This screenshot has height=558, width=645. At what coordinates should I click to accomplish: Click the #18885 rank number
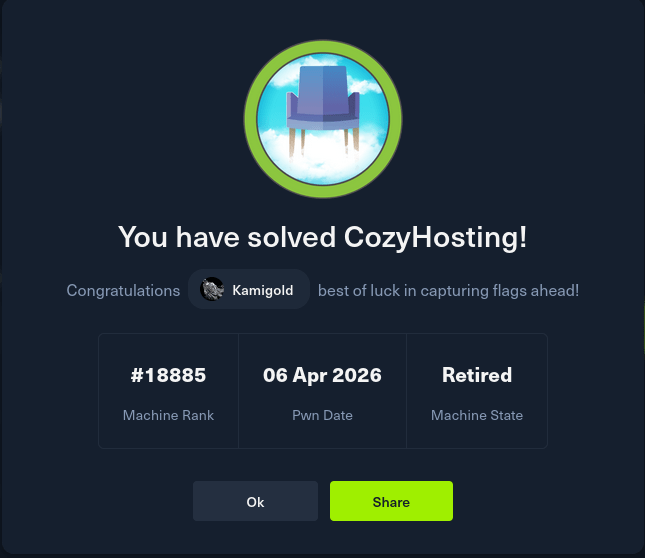(168, 375)
